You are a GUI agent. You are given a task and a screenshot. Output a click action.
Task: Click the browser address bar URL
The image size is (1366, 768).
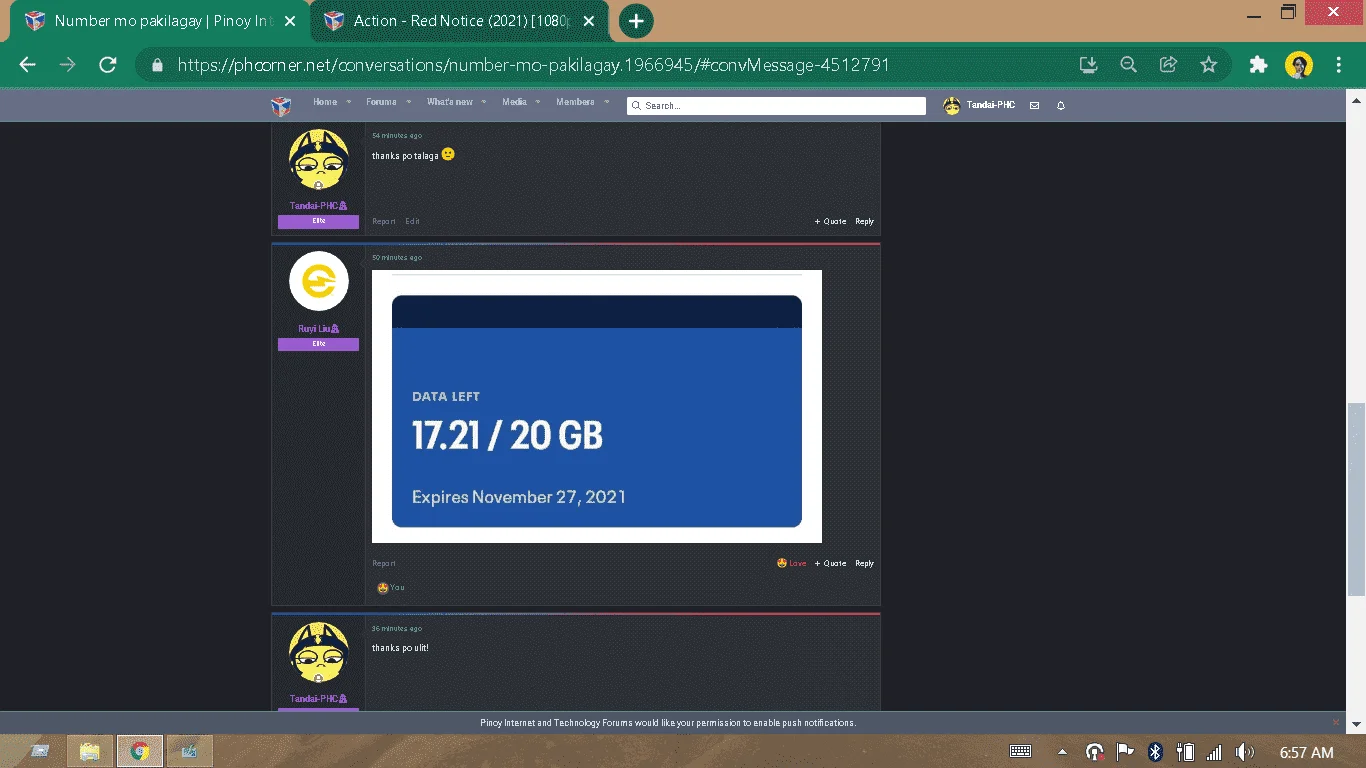(534, 65)
